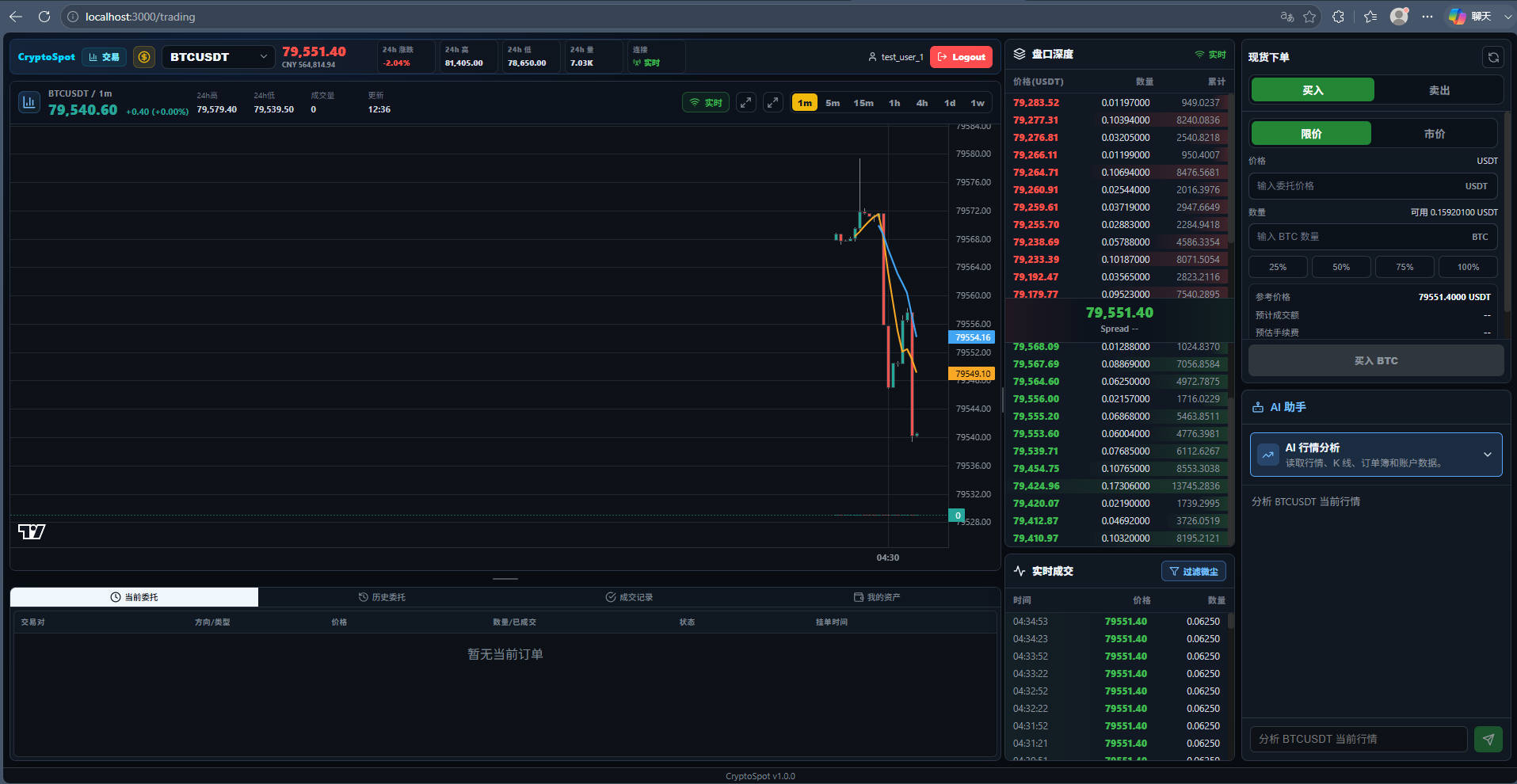Go back using the browser back arrow
This screenshot has width=1517, height=784.
pyautogui.click(x=16, y=17)
